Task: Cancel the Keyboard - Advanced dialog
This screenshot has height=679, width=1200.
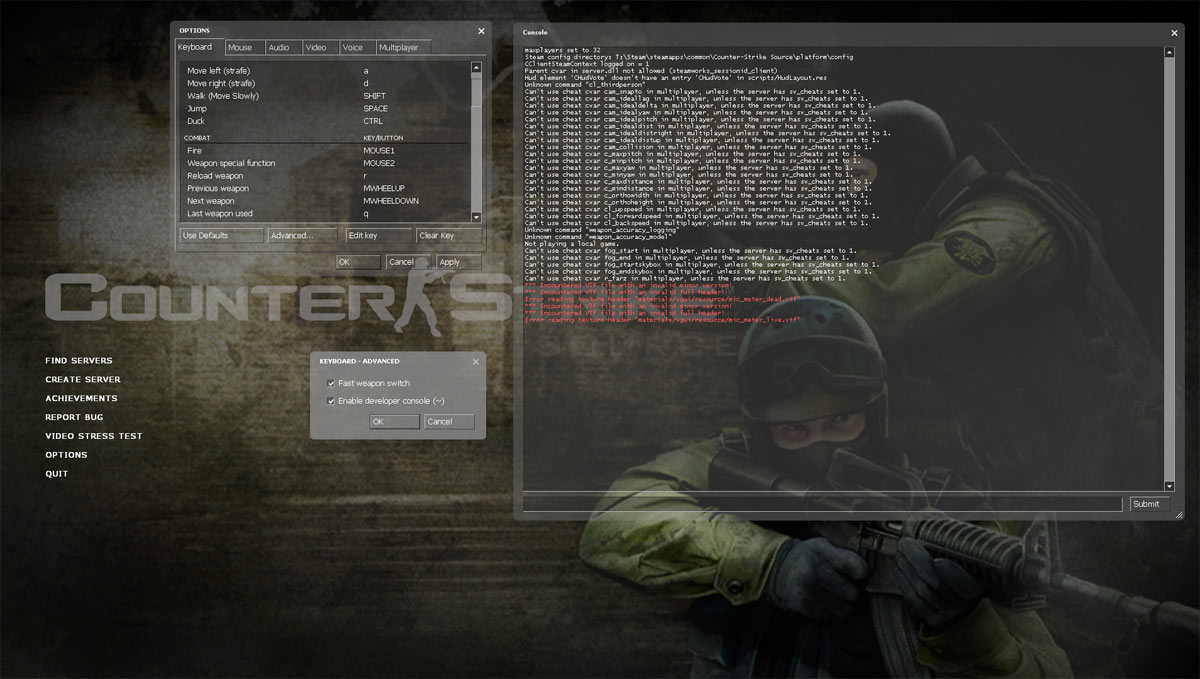Action: (450, 422)
